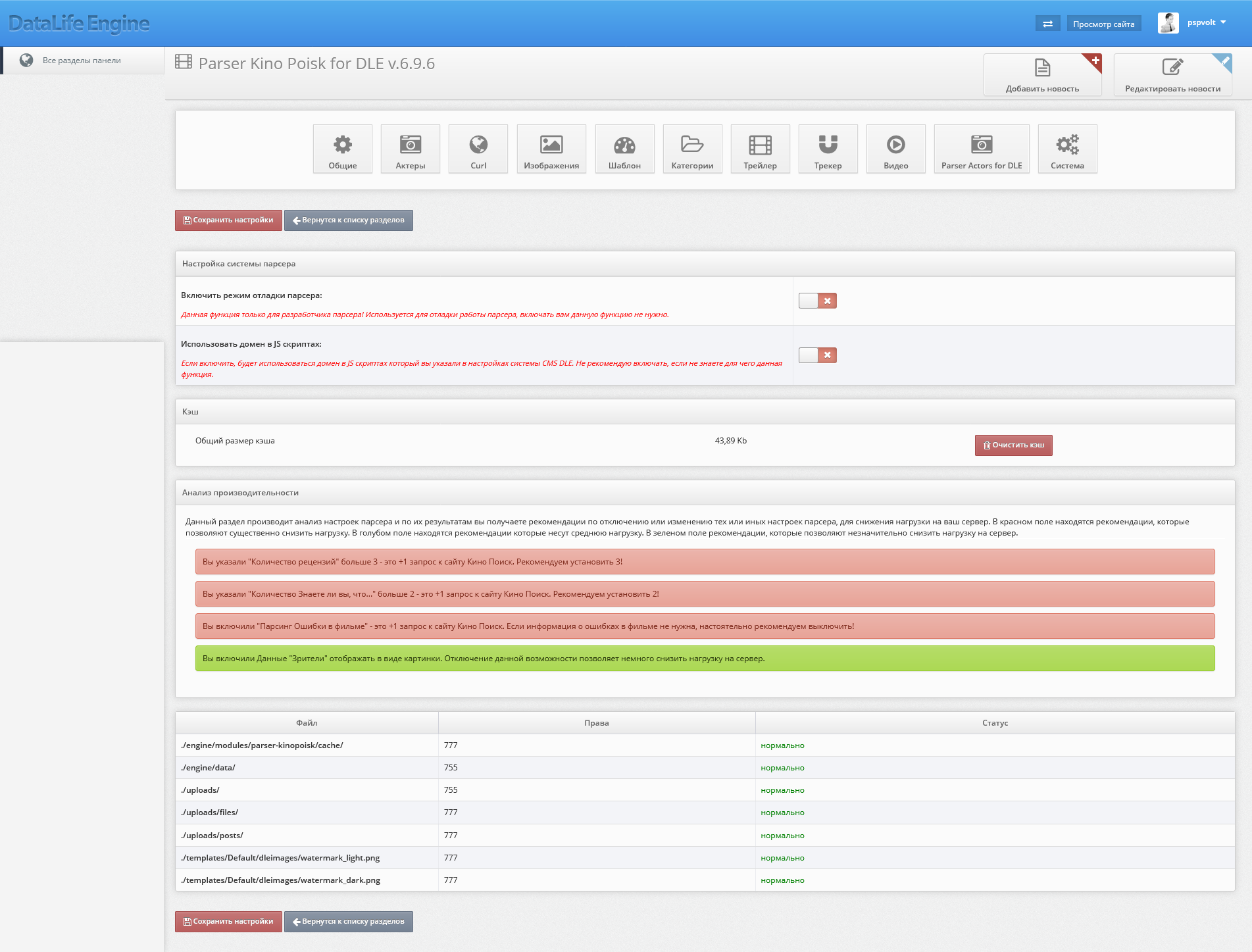1252x952 pixels.
Task: Select the ./engine/data/ file row
Action: [705, 768]
